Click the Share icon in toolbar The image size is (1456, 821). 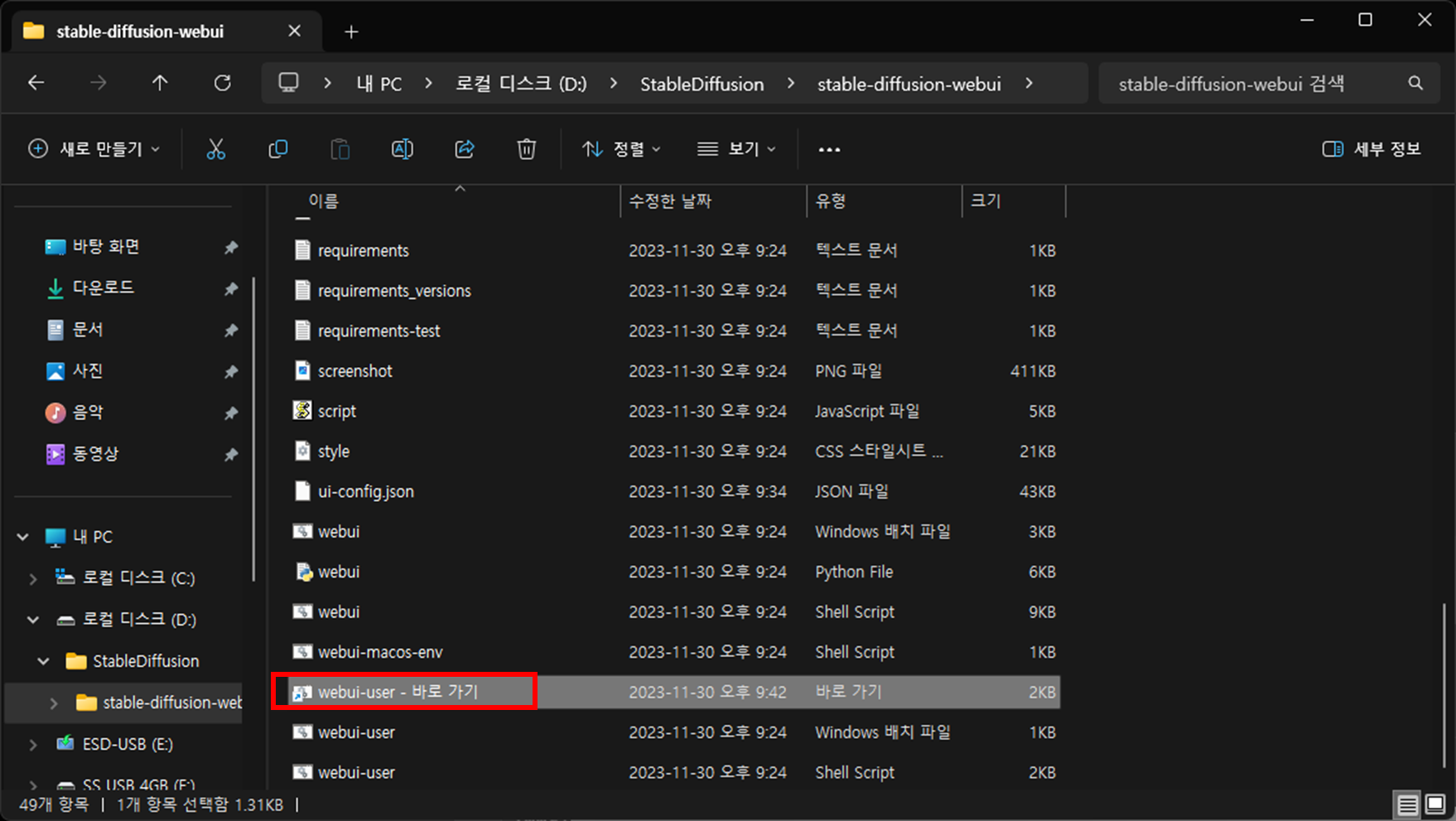465,149
